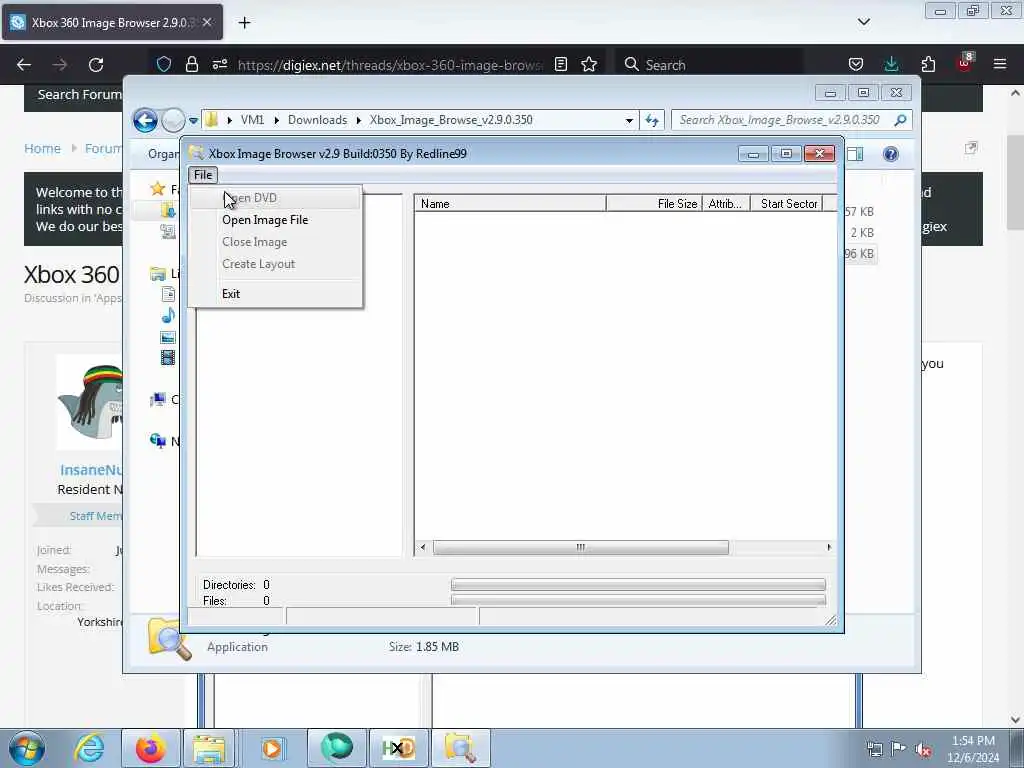Click the Firefox site padlock icon
This screenshot has width=1024, height=768.
click(x=191, y=65)
